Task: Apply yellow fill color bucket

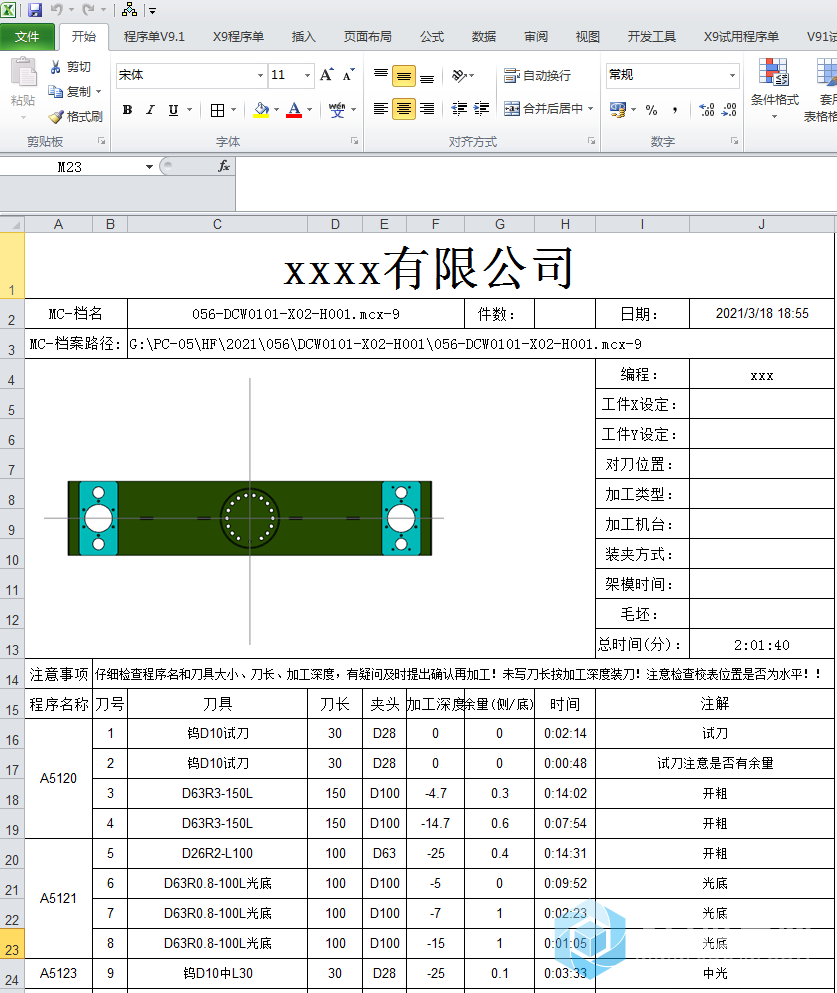Action: click(x=261, y=110)
